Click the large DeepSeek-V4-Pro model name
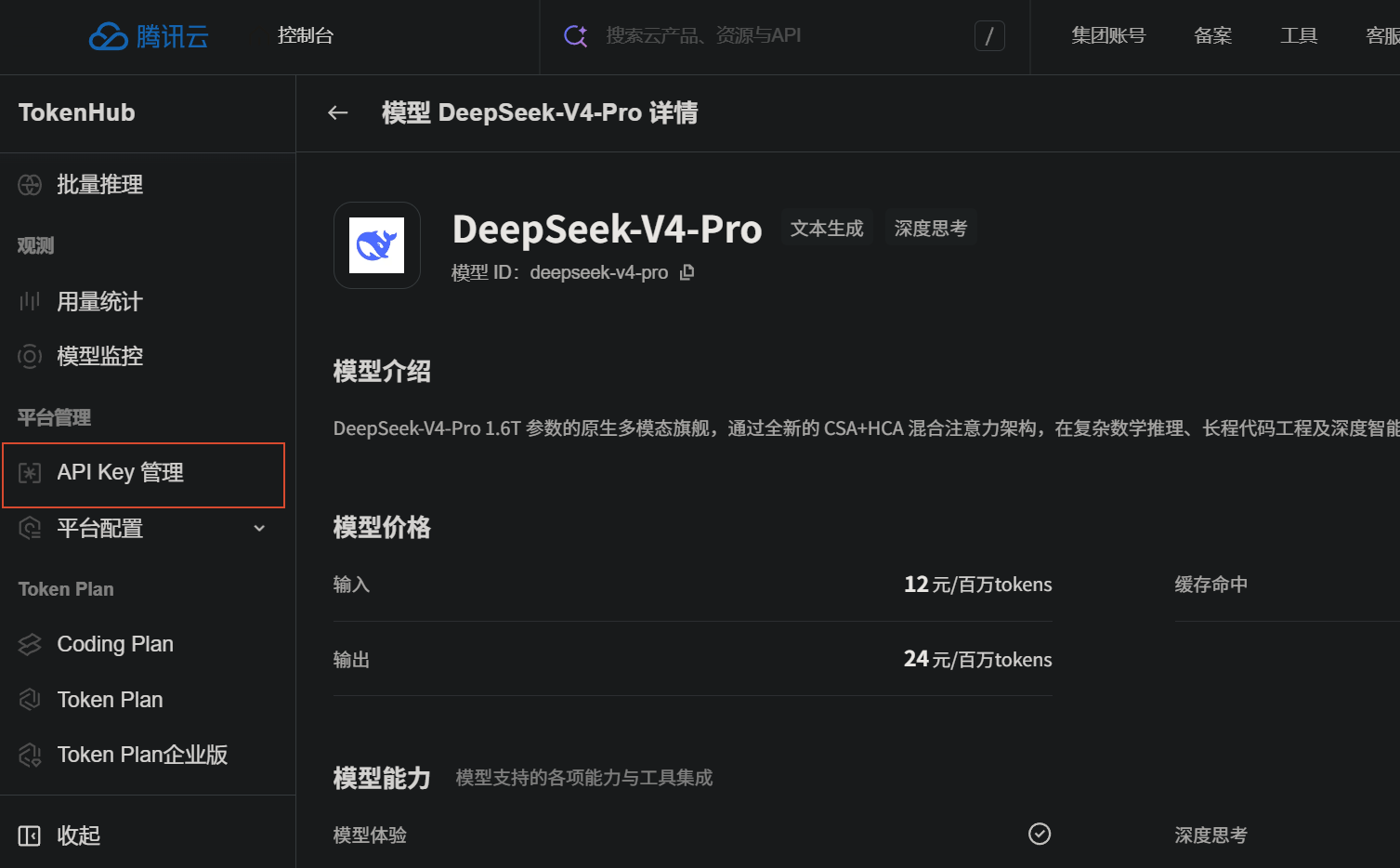This screenshot has height=868, width=1400. pos(608,229)
